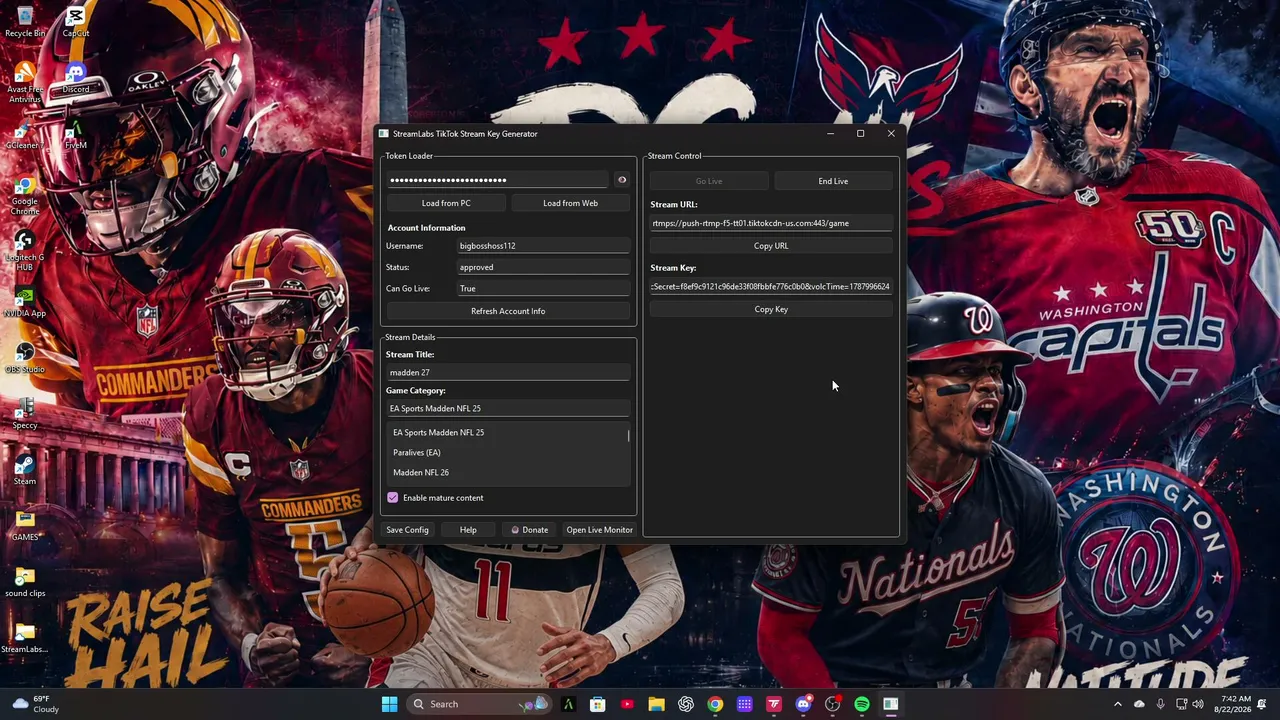Copy the Stream URL
The width and height of the screenshot is (1280, 720).
[x=771, y=246]
